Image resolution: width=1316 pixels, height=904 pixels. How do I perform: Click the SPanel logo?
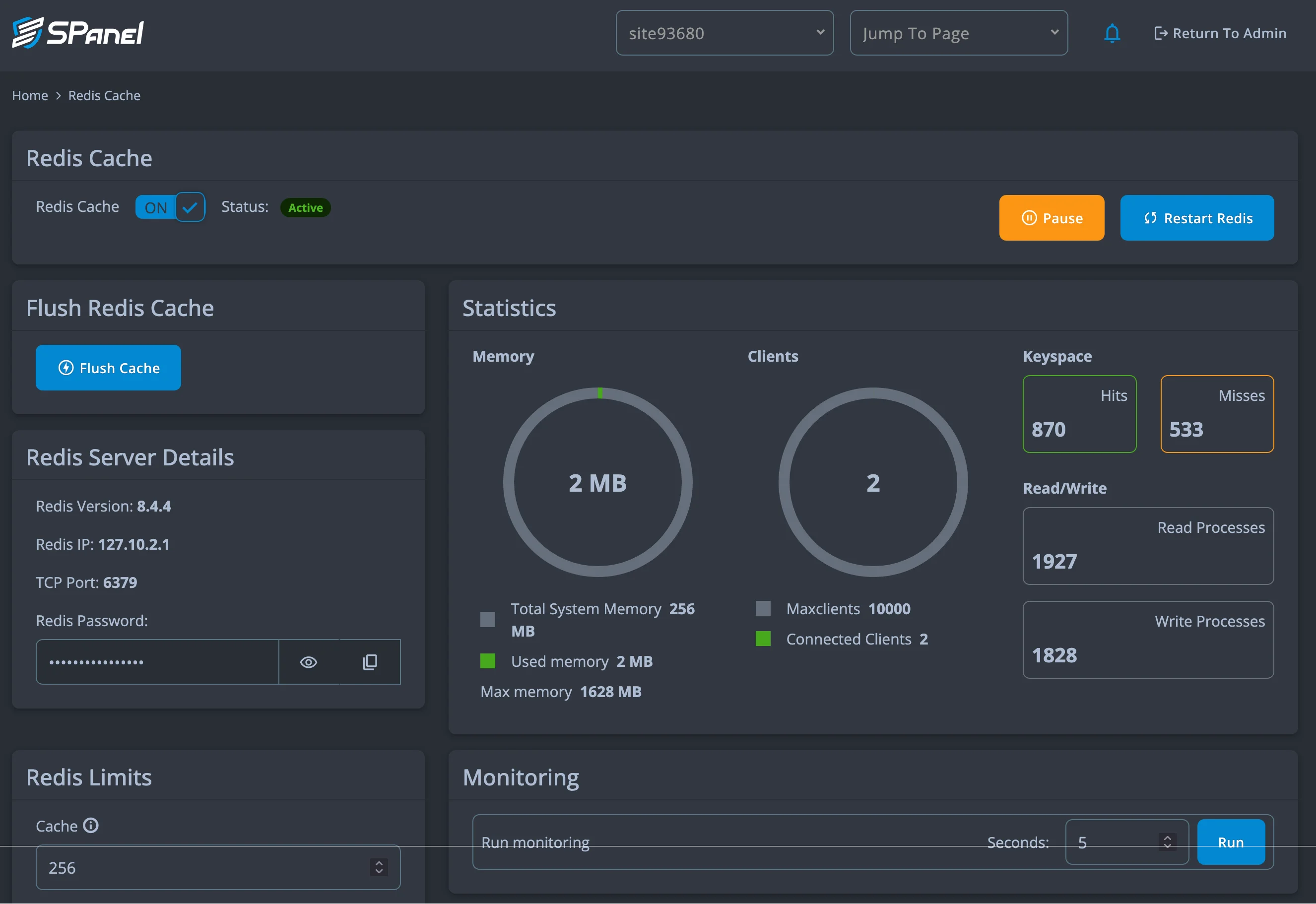77,33
